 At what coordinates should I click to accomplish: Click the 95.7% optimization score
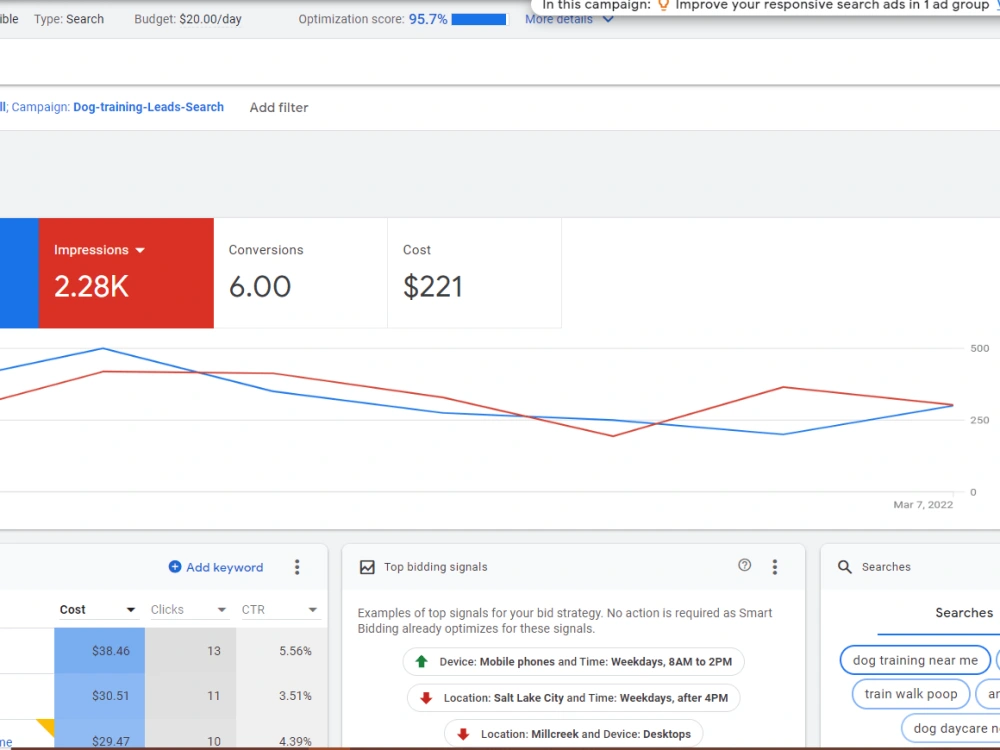point(428,19)
